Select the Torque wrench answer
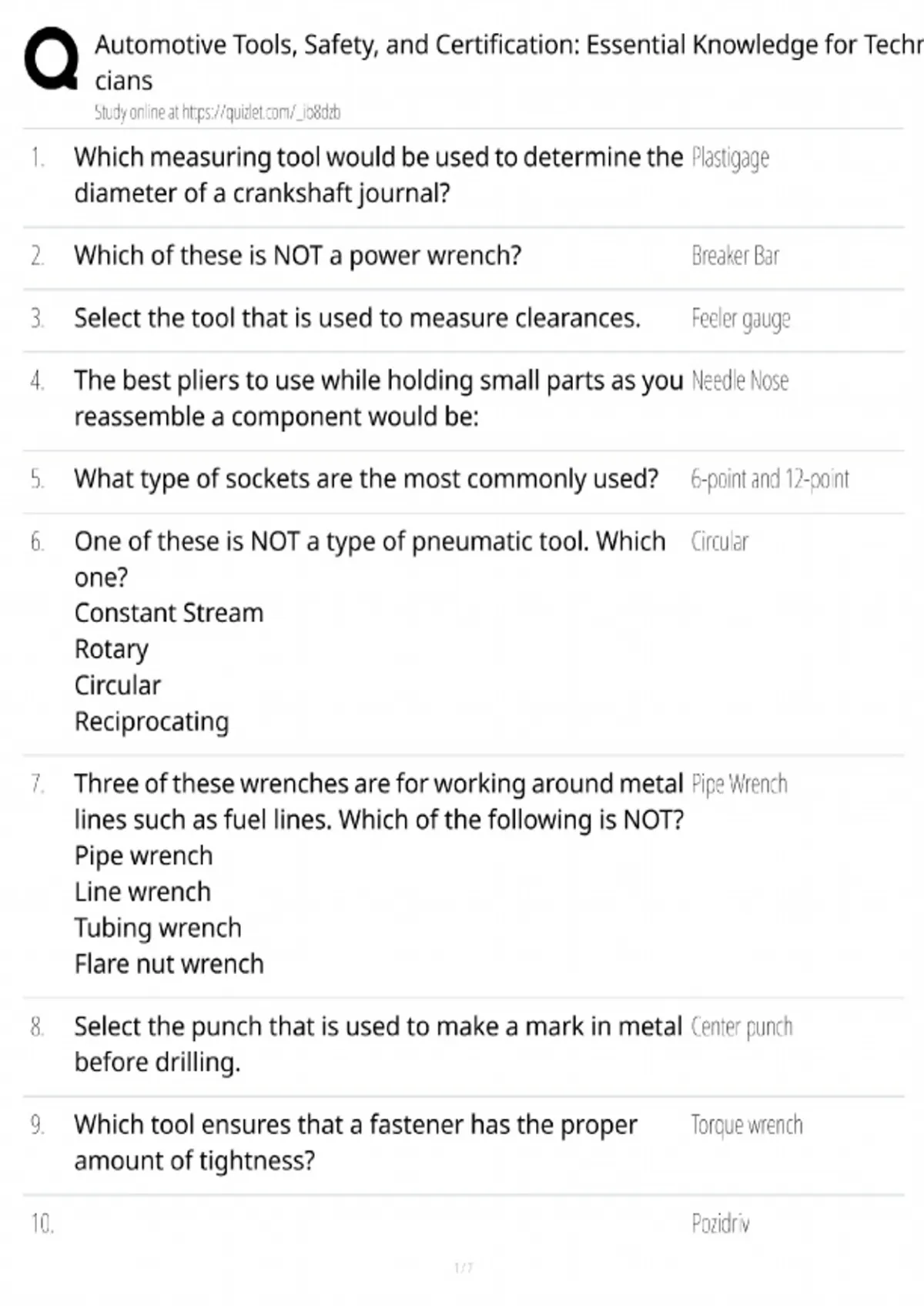The width and height of the screenshot is (924, 1309). point(746,1126)
